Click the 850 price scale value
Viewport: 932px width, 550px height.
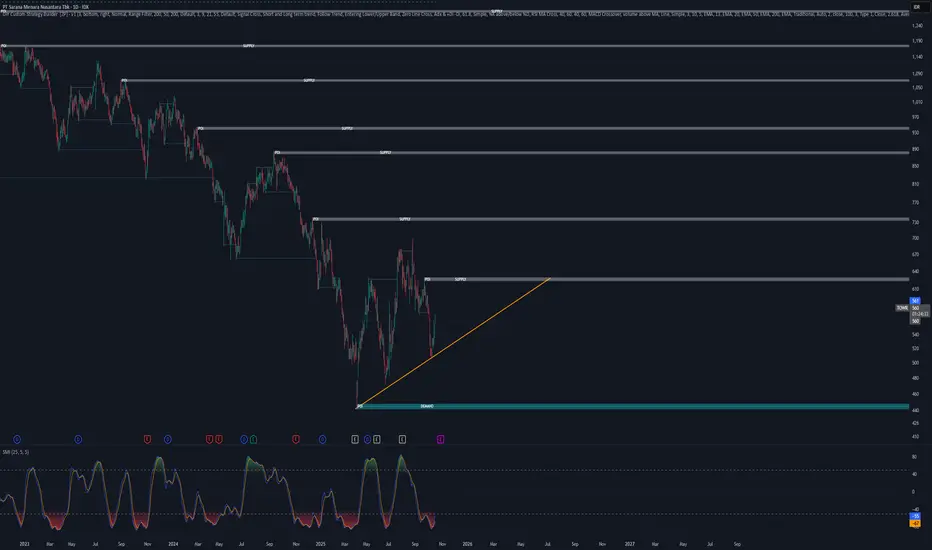915,166
